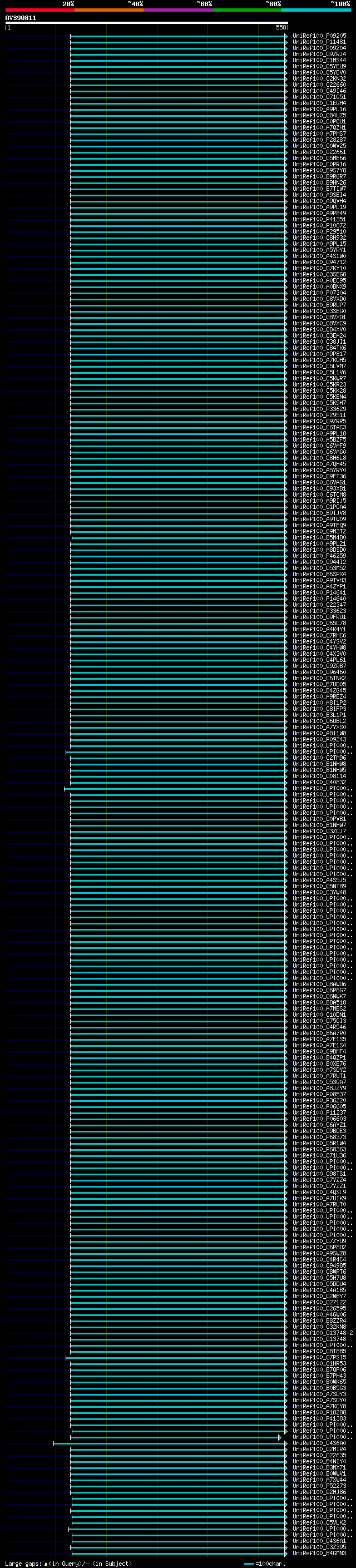Image resolution: width=356 pixels, height=1568 pixels.
Task: Select hit label UniRef100_A9PL16
Action: click(x=319, y=109)
